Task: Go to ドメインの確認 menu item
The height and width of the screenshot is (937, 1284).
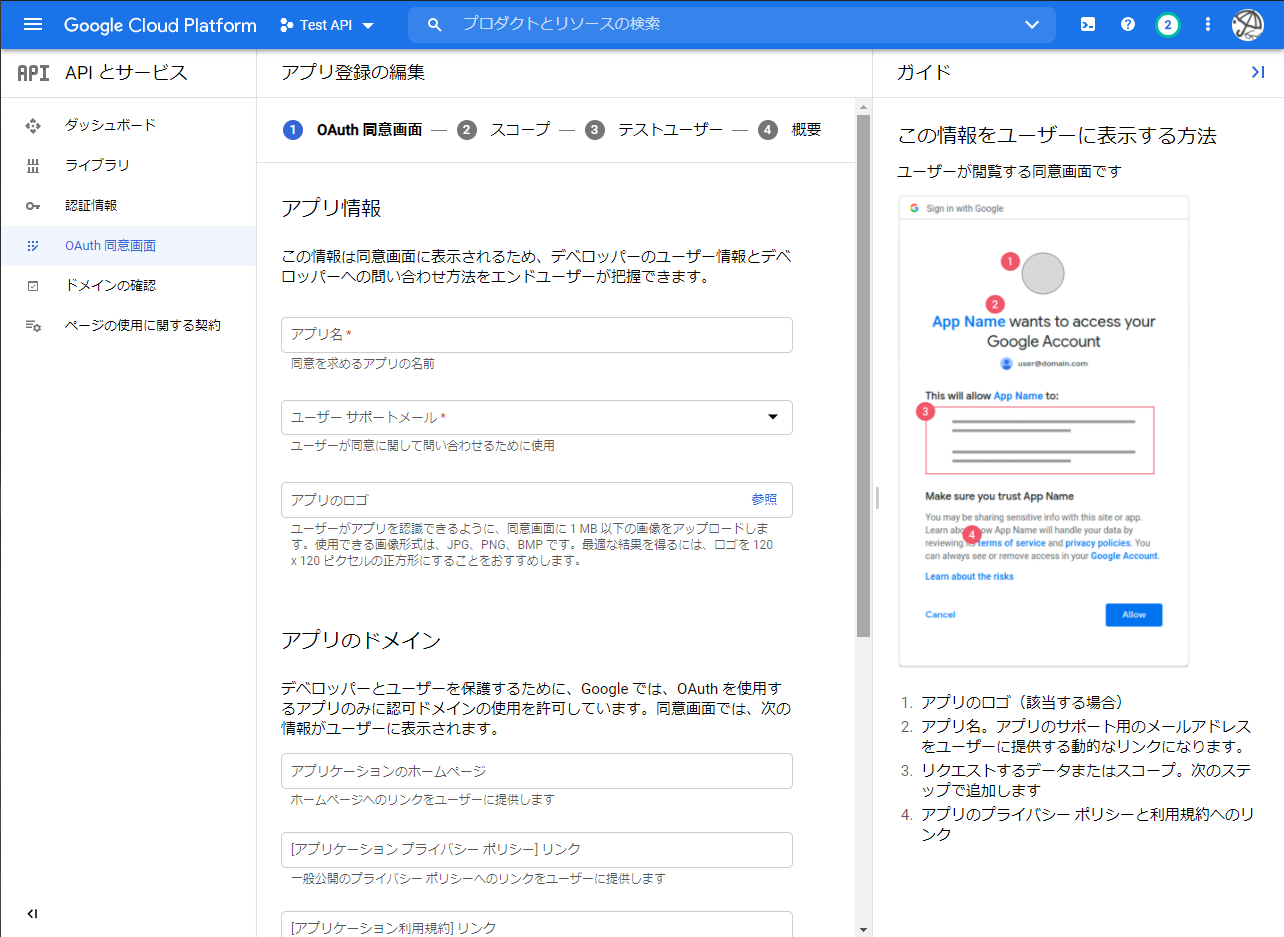Action: tap(128, 285)
